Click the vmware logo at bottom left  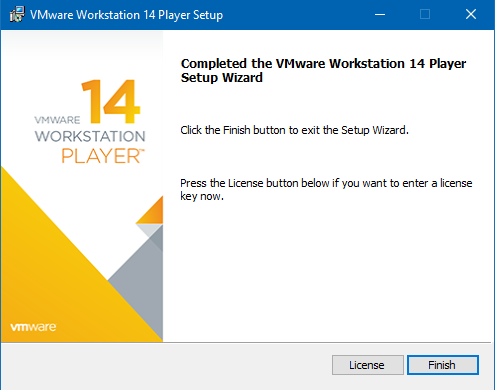[33, 327]
